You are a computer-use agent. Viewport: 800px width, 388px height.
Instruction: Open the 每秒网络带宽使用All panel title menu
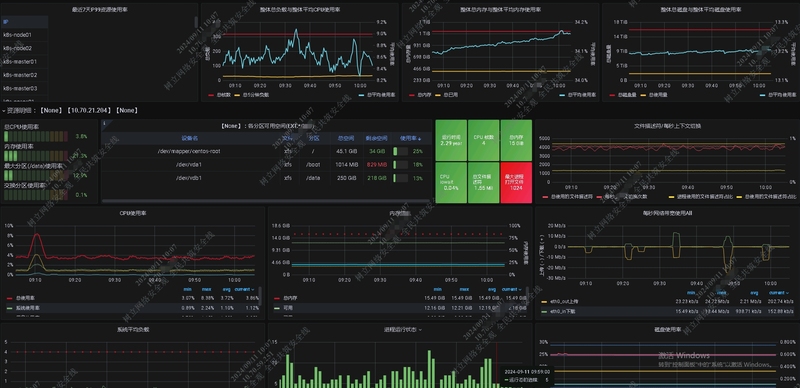pos(667,213)
